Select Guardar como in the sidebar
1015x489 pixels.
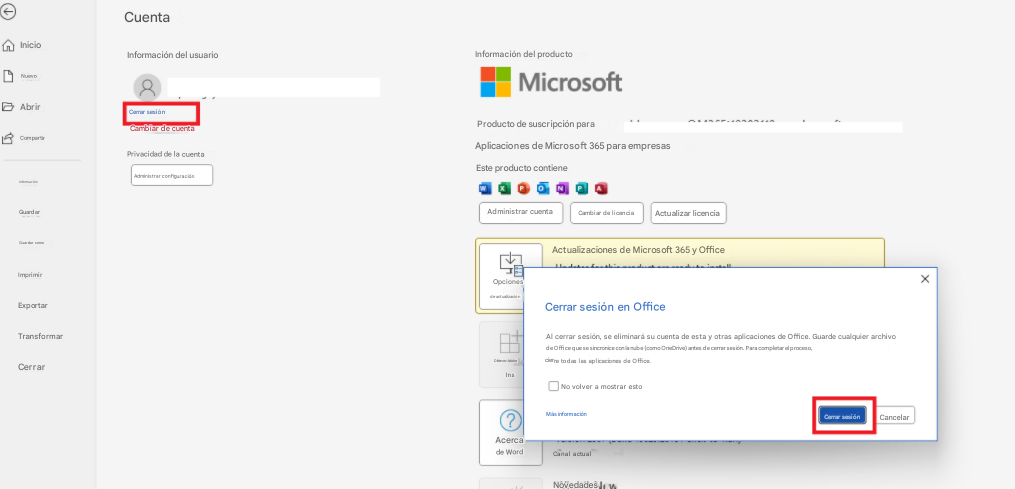click(x=32, y=243)
